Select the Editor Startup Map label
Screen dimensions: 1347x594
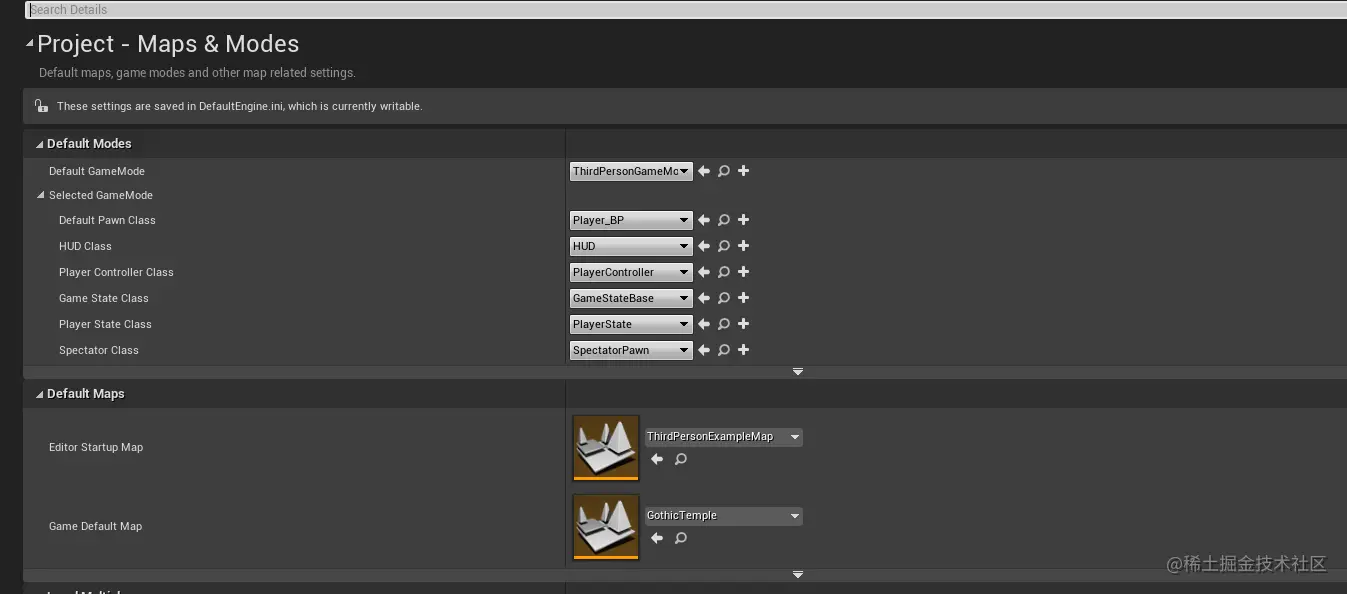(96, 447)
